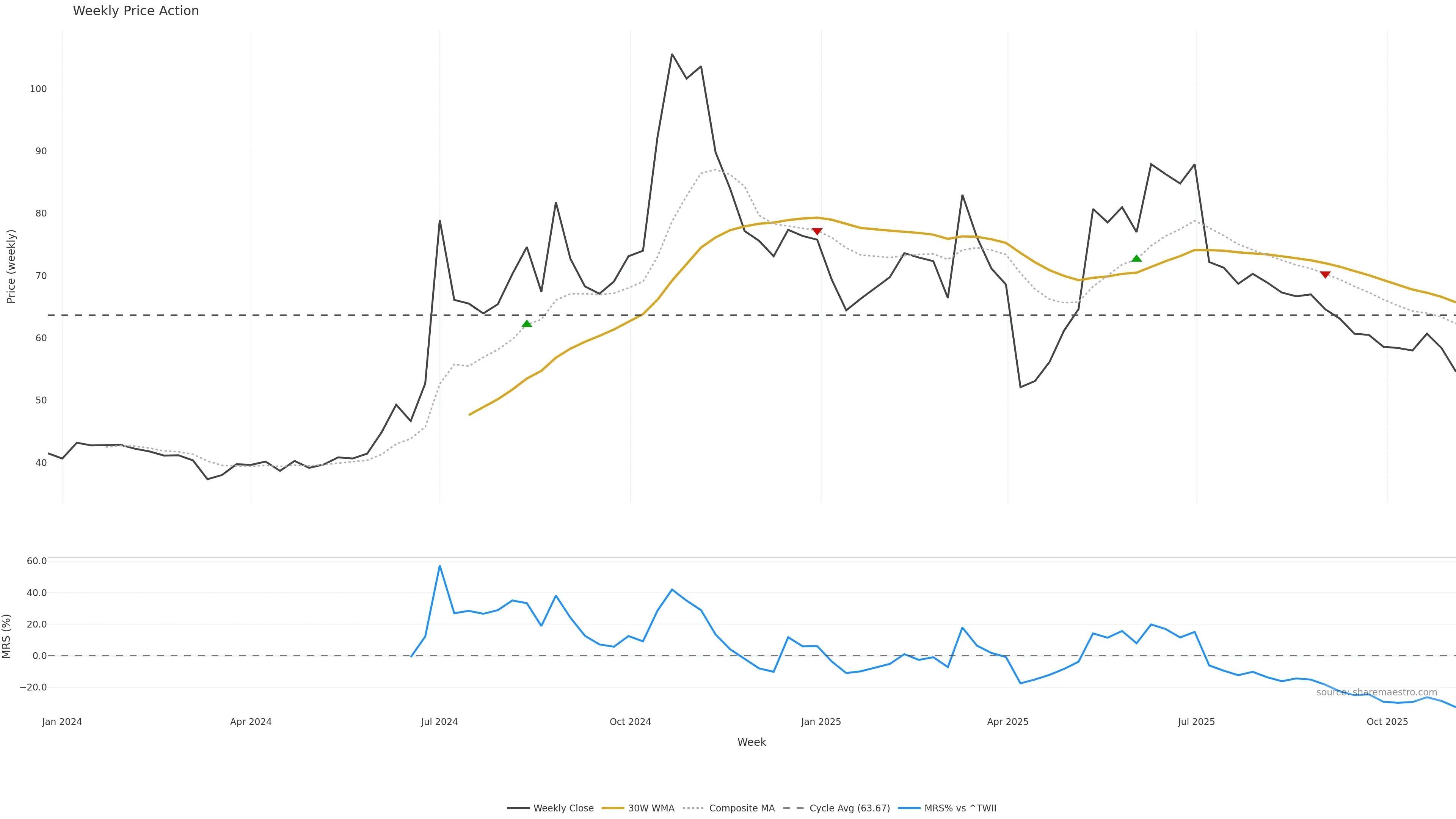This screenshot has height=819, width=1456.
Task: Toggle the Cycle Avg (63.67) legend label
Action: tap(849, 808)
